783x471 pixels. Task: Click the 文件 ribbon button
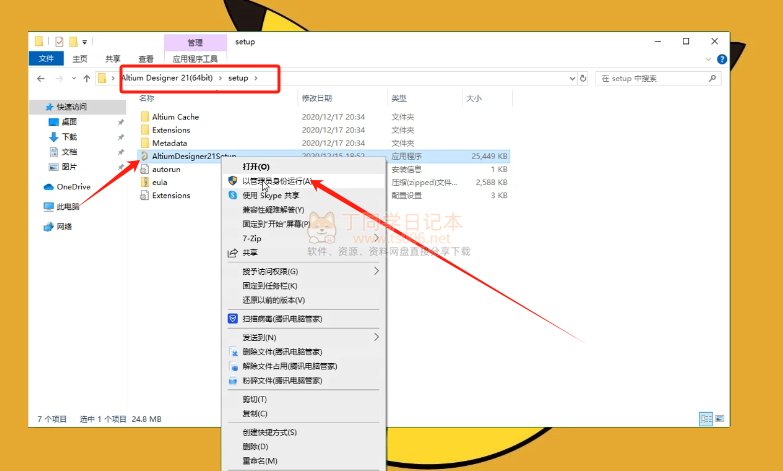point(46,59)
